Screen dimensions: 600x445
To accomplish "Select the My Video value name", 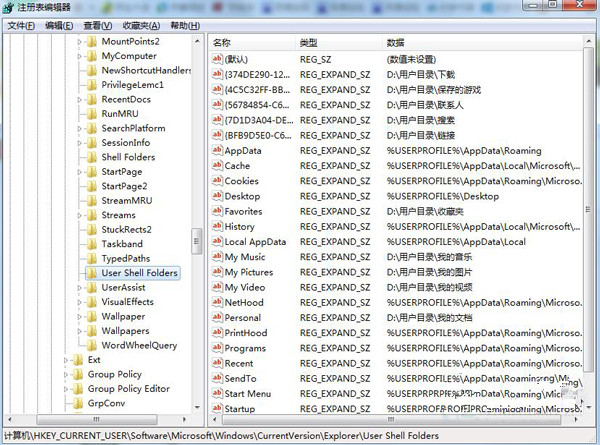I will [x=245, y=287].
